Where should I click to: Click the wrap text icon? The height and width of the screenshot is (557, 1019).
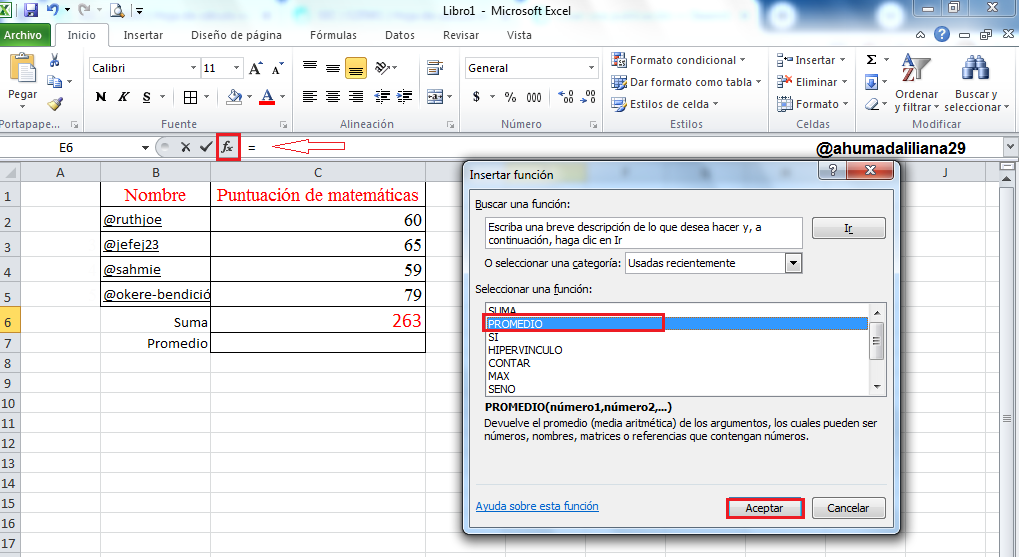coord(435,68)
